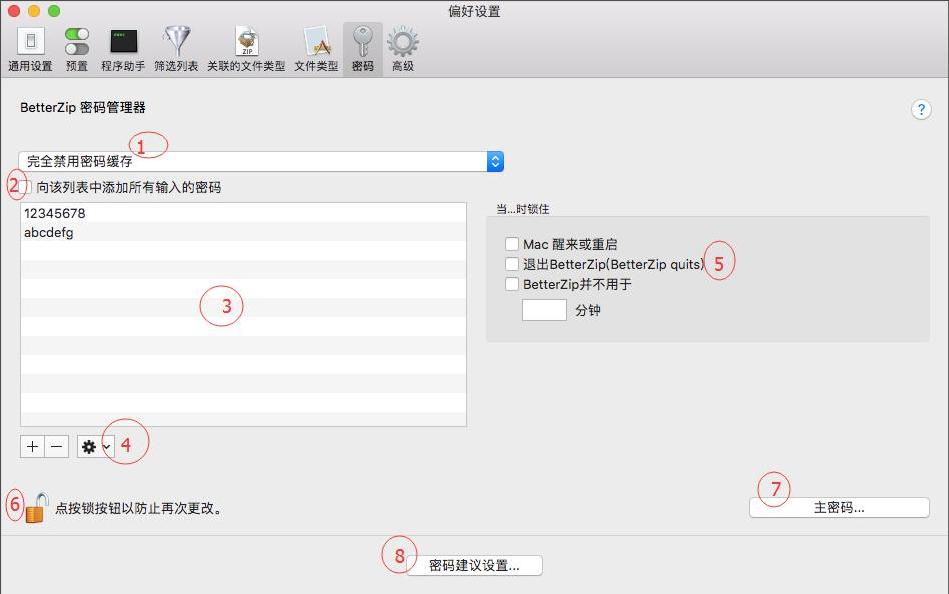Image resolution: width=949 pixels, height=594 pixels.
Task: Click the 主密码 button
Action: [x=838, y=508]
